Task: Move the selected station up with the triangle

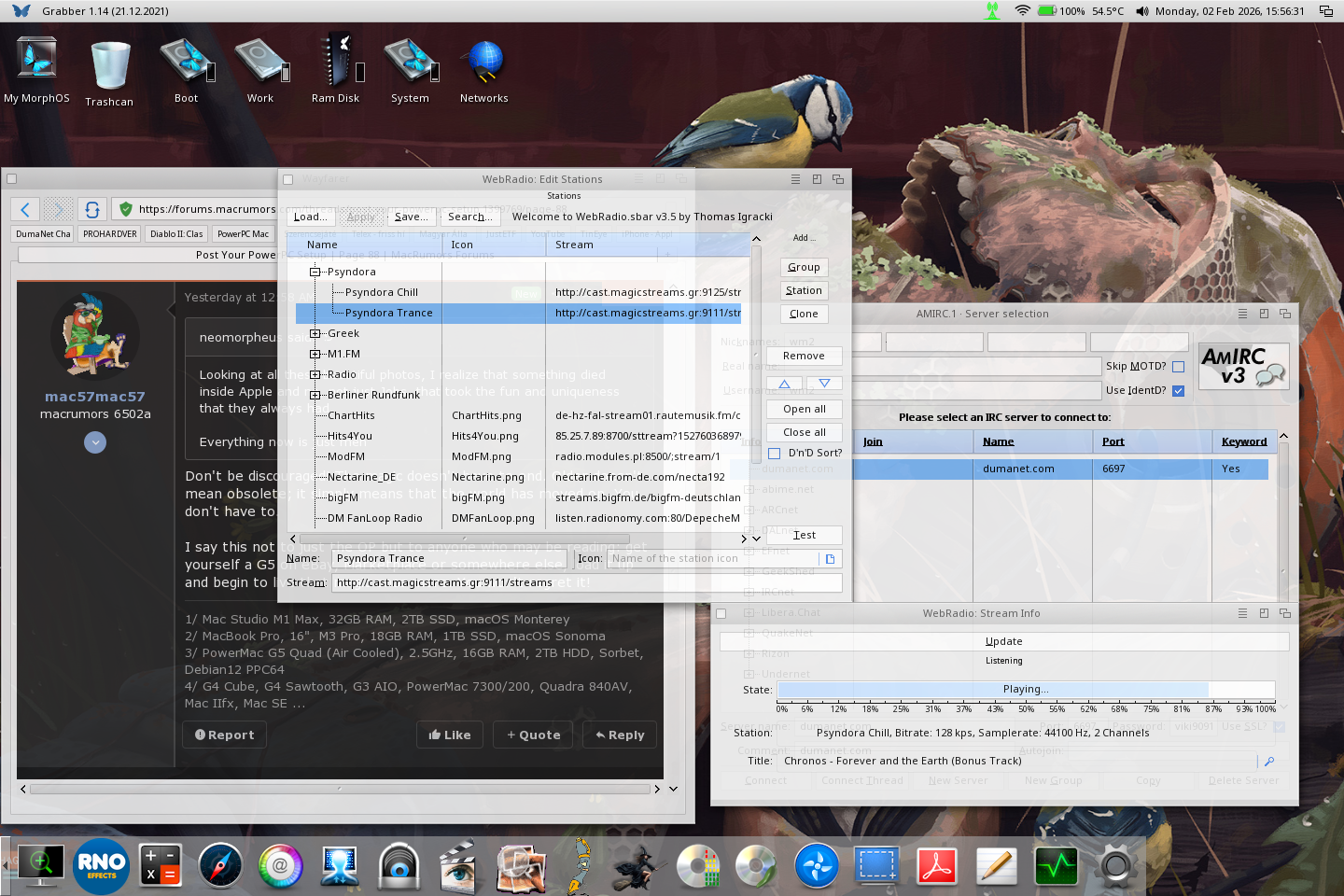Action: tap(785, 384)
